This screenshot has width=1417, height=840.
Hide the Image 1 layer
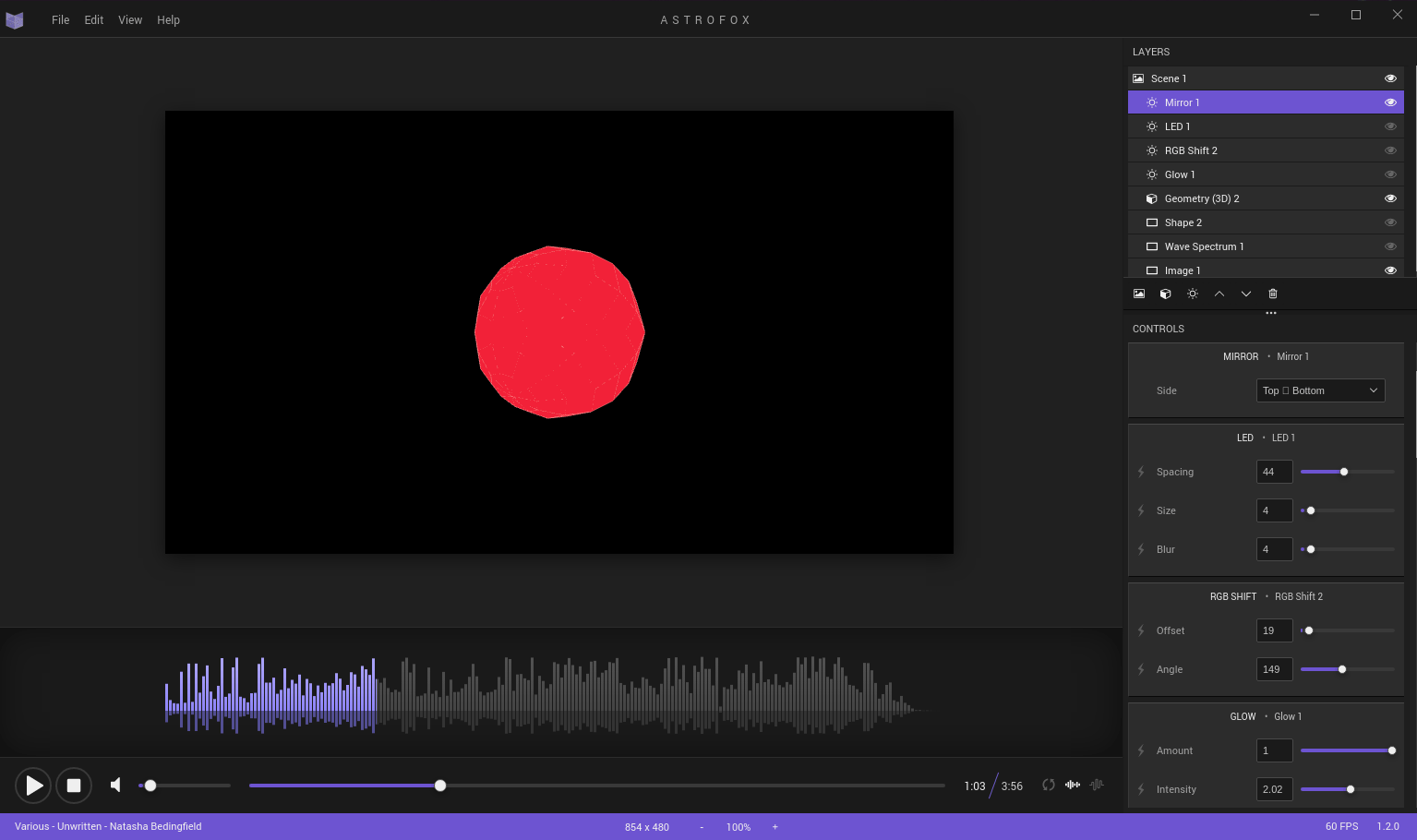[1390, 270]
